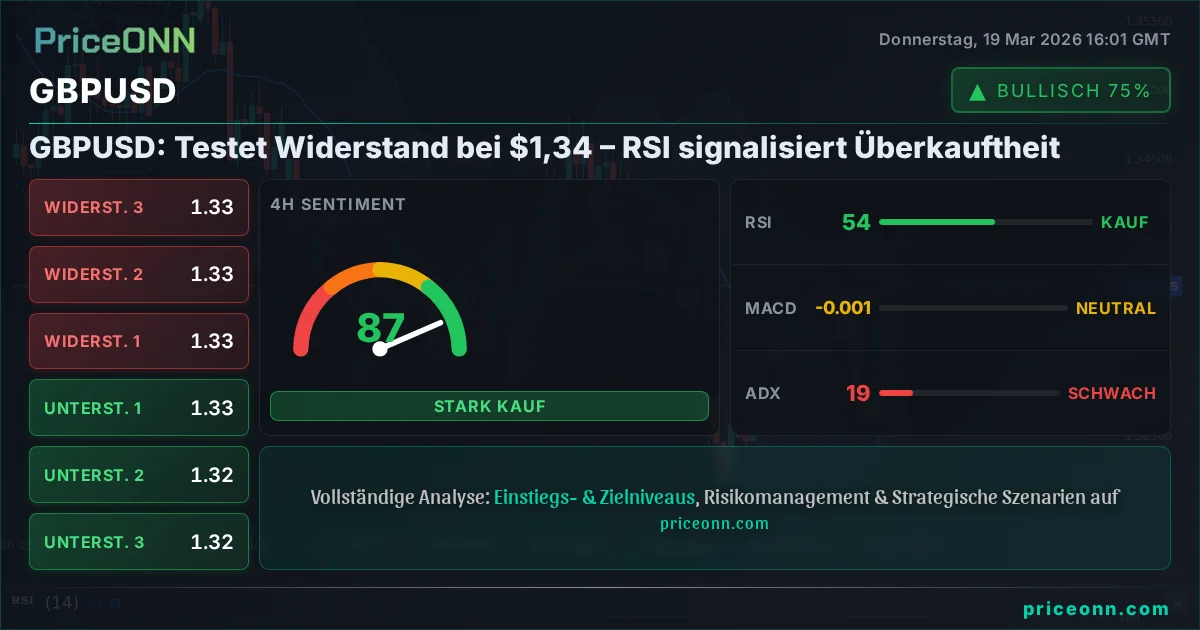The image size is (1200, 630).
Task: Select the UNTERST. 3 support level
Action: [139, 542]
